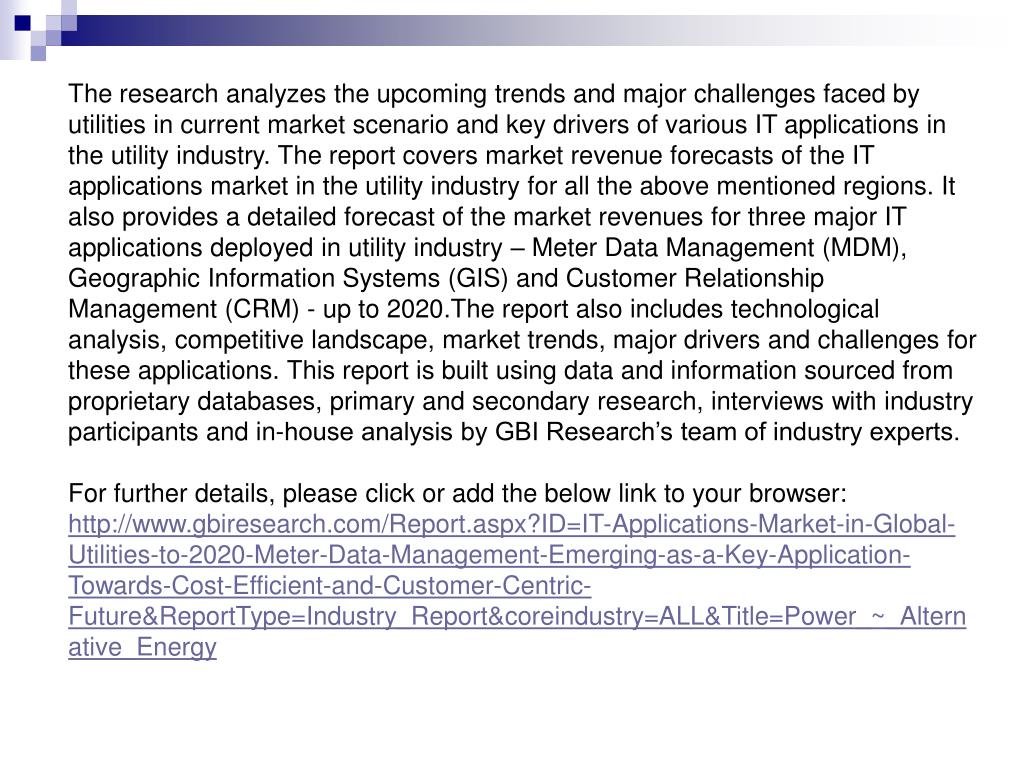
Task: Click the link line starting 'Future&ReportType=Industry_Report'
Action: [x=517, y=616]
